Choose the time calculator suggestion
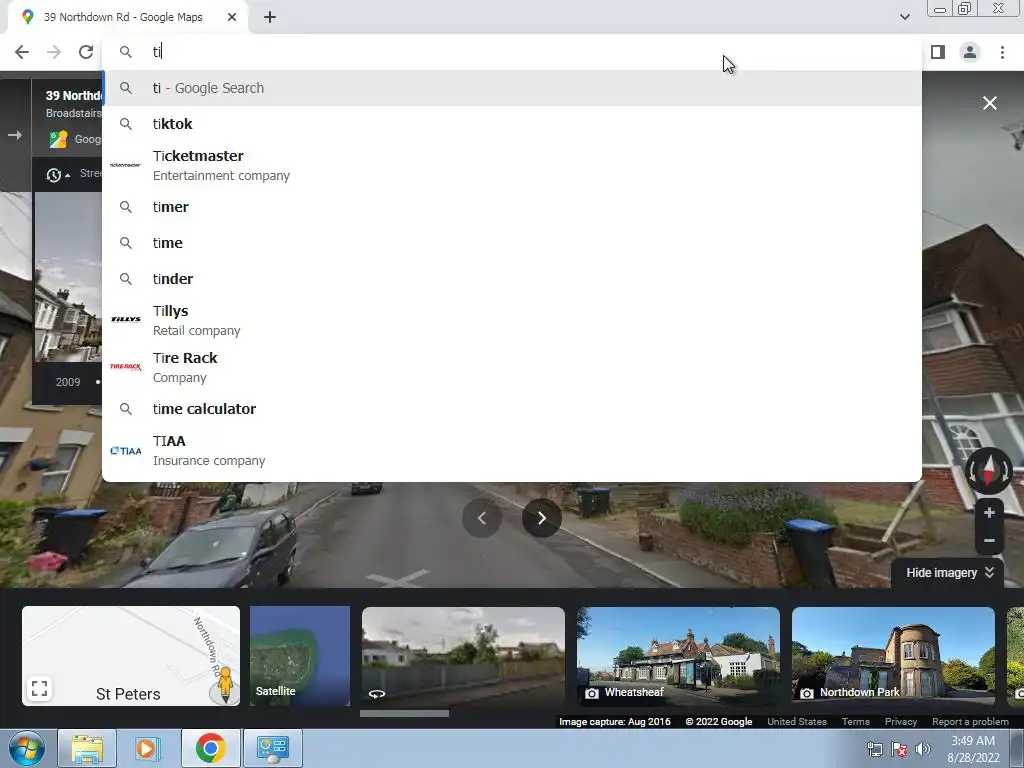The image size is (1024, 768). pyautogui.click(x=512, y=409)
